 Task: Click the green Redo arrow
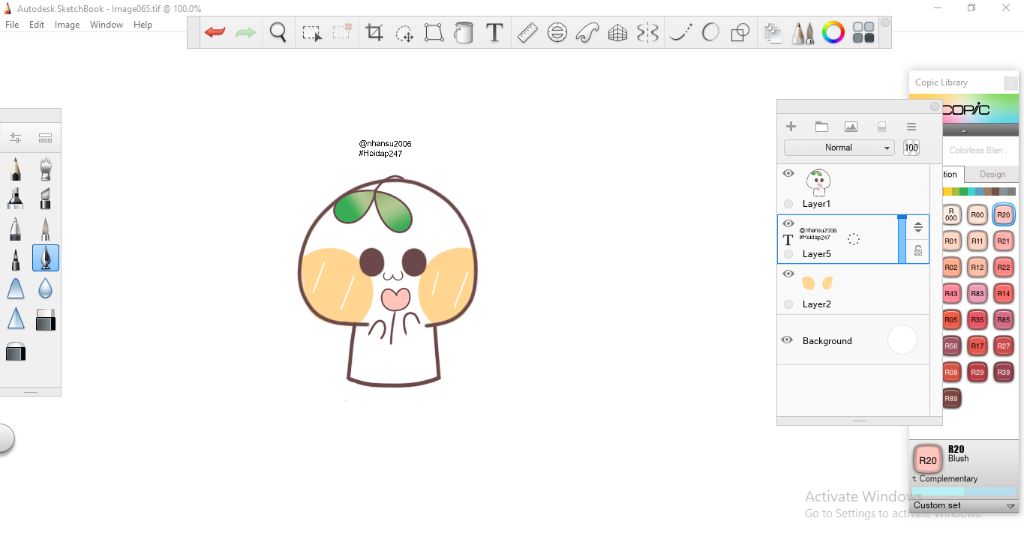[246, 32]
